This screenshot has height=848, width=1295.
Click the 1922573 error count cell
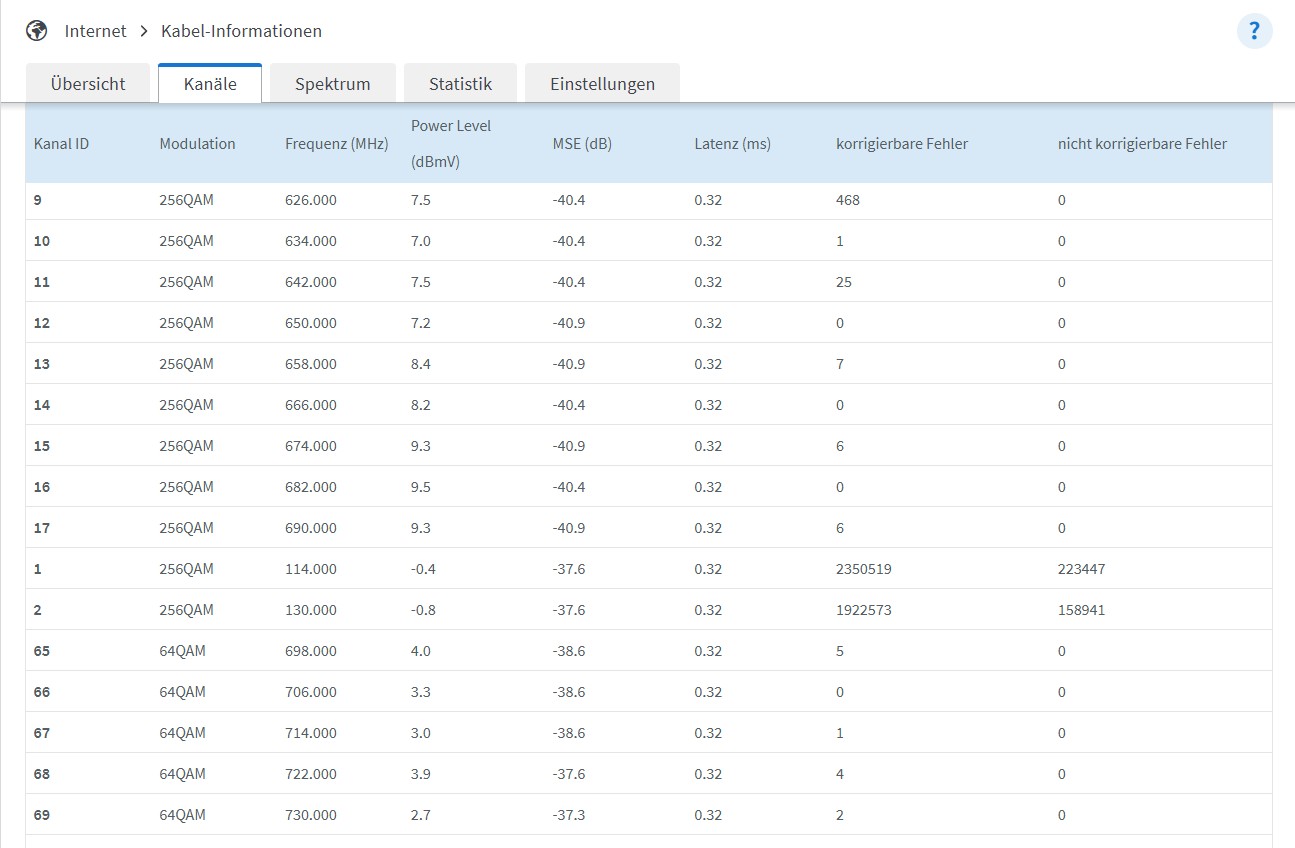(864, 610)
